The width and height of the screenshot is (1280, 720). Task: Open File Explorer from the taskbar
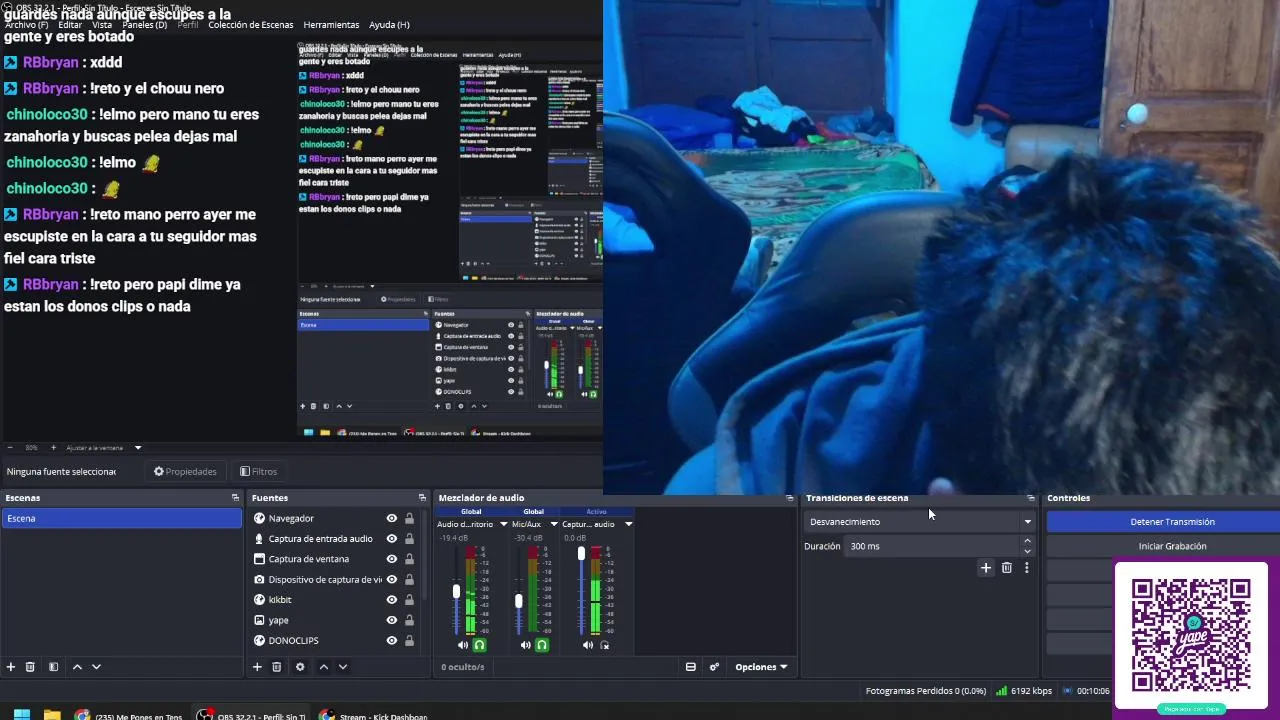52,716
